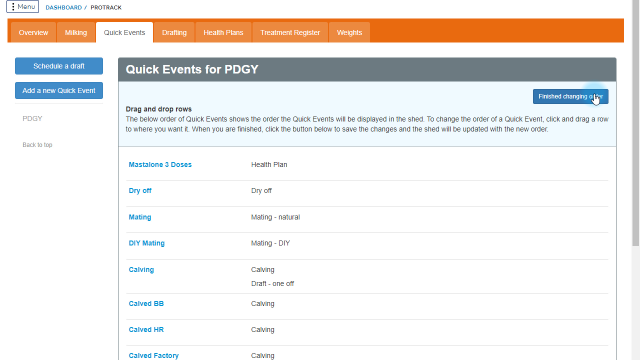Open the Calved BB quick event
This screenshot has width=640, height=360.
click(x=146, y=304)
